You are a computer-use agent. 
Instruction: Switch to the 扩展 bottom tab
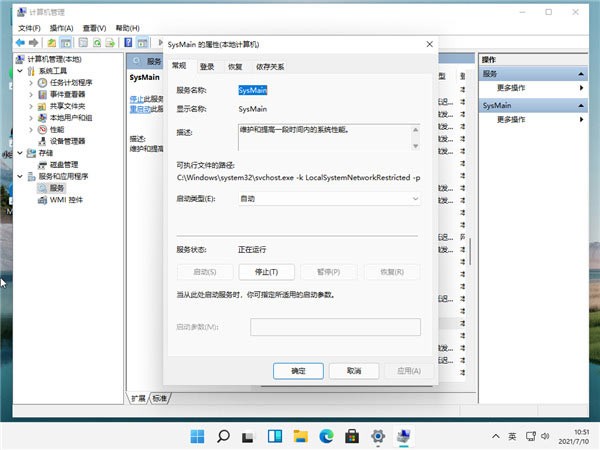138,398
